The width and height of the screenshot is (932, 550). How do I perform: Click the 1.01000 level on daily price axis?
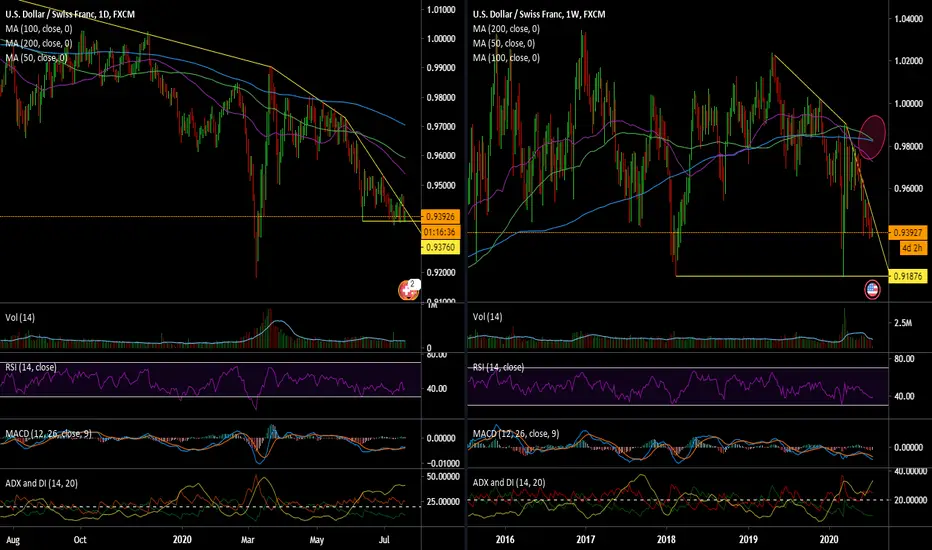441,10
